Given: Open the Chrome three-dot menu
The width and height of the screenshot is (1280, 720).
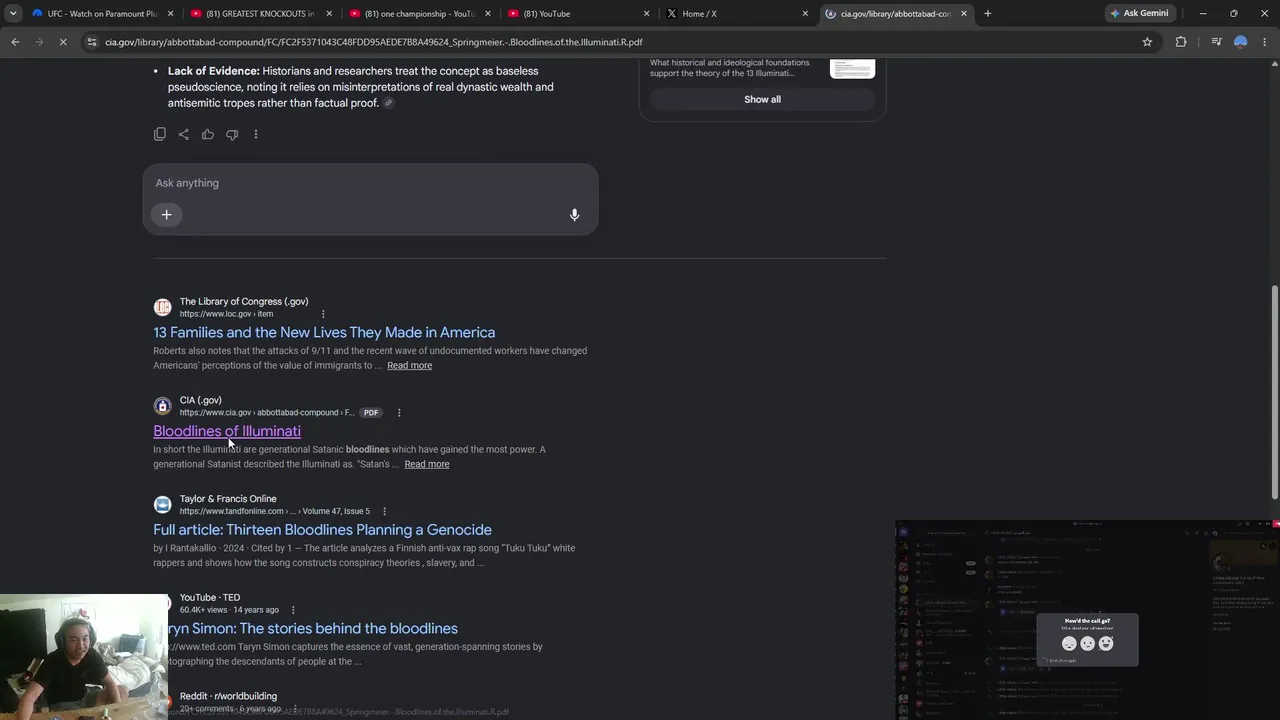Looking at the screenshot, I should (x=1265, y=42).
